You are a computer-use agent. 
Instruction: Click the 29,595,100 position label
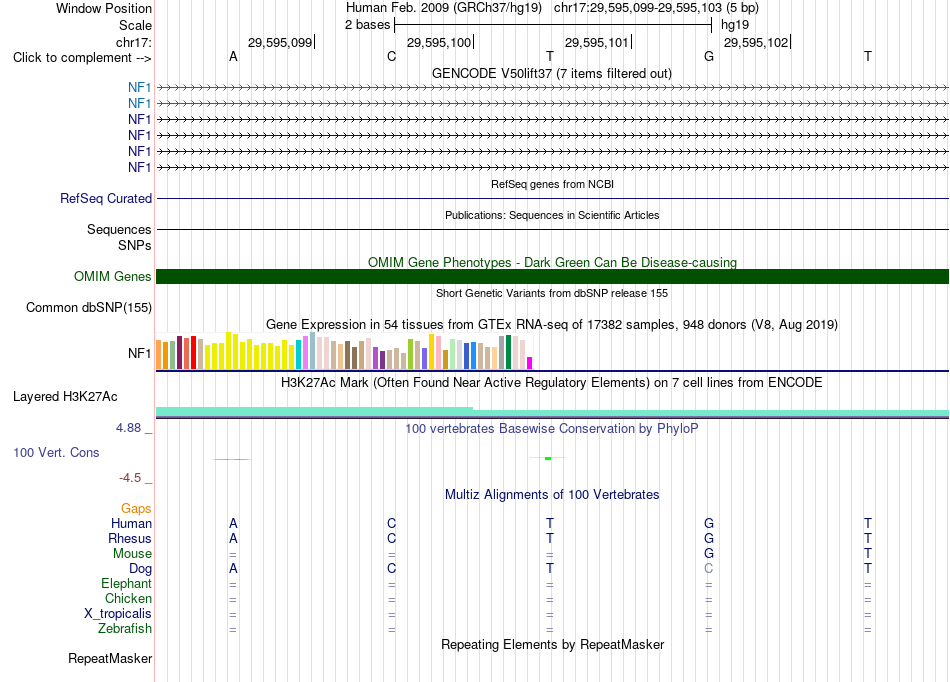coord(439,42)
